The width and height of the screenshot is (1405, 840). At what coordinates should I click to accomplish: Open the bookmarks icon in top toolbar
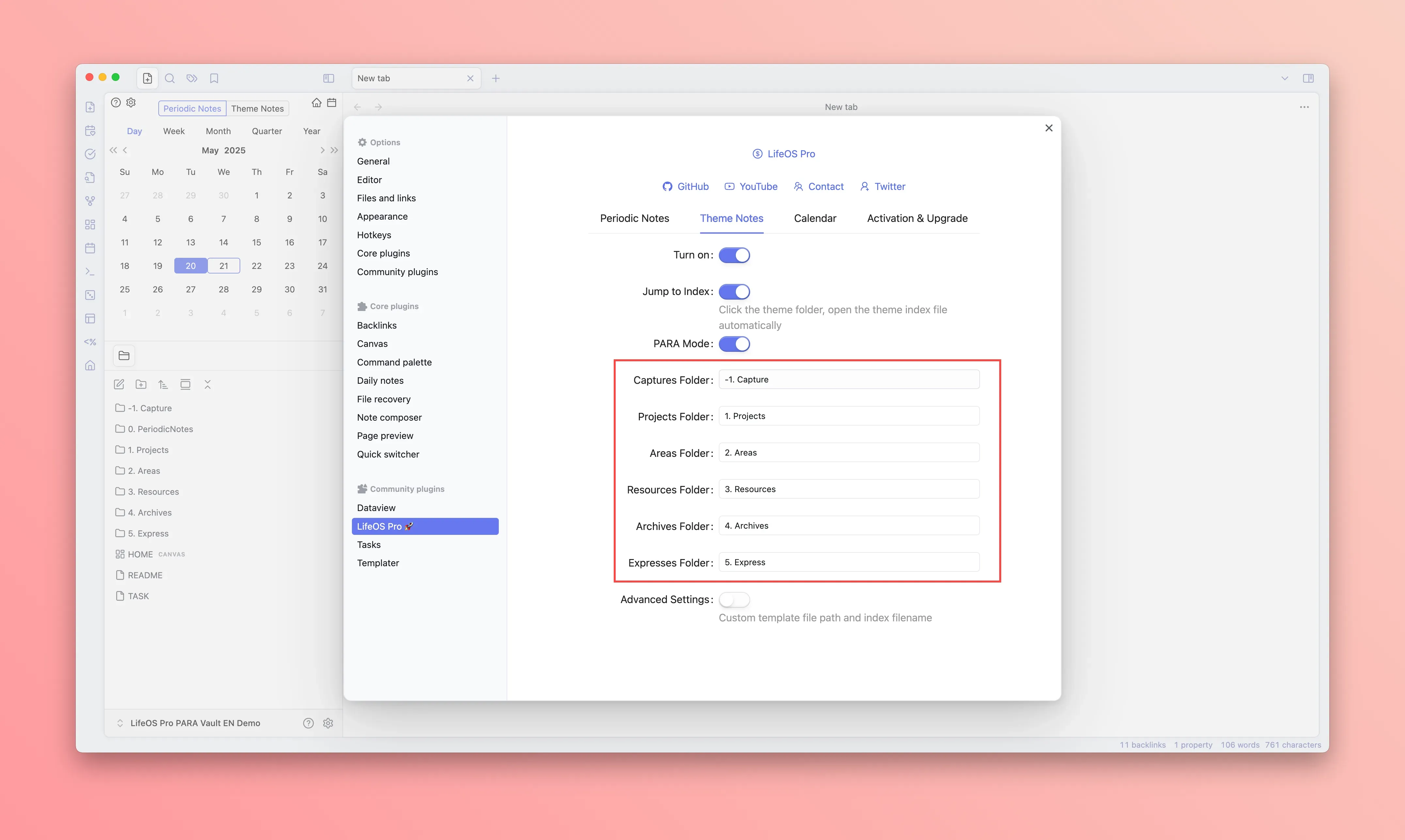click(x=214, y=78)
